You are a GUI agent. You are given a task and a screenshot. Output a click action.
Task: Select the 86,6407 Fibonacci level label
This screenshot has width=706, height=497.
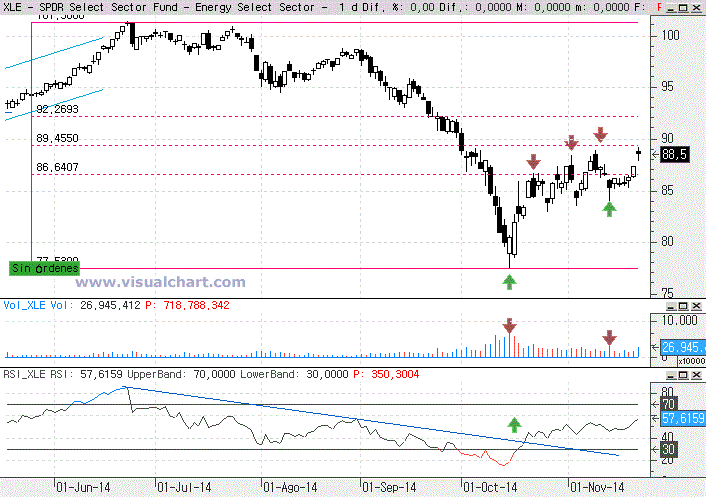(x=57, y=167)
